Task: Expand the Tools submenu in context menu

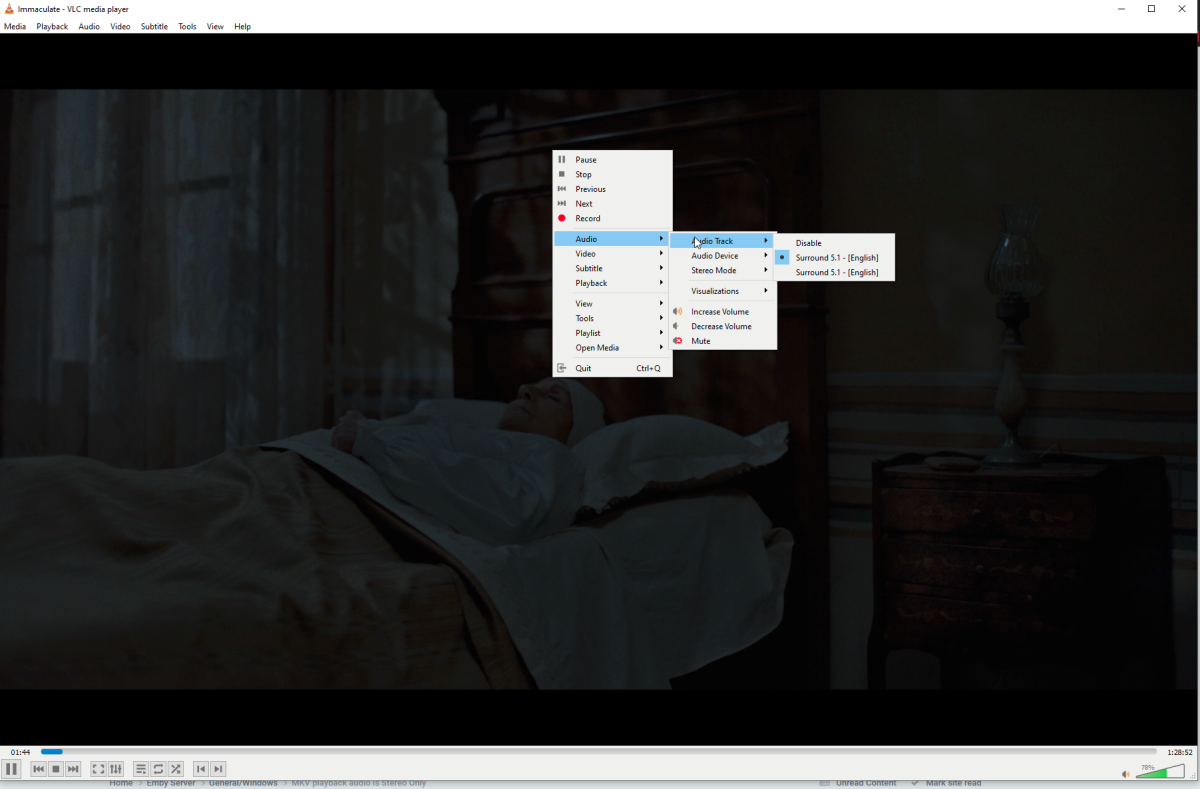Action: pyautogui.click(x=613, y=318)
